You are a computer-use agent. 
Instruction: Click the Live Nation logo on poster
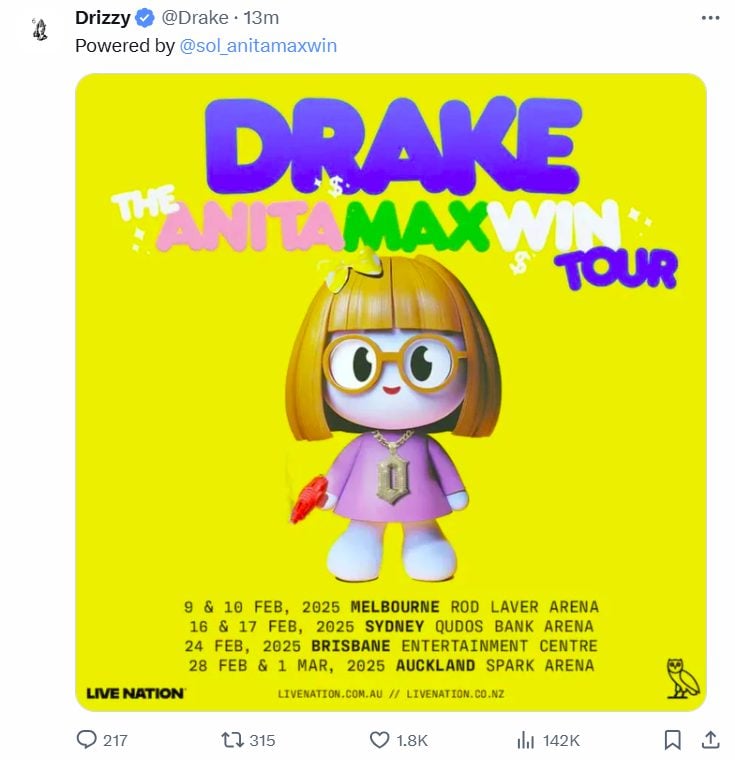pos(135,693)
